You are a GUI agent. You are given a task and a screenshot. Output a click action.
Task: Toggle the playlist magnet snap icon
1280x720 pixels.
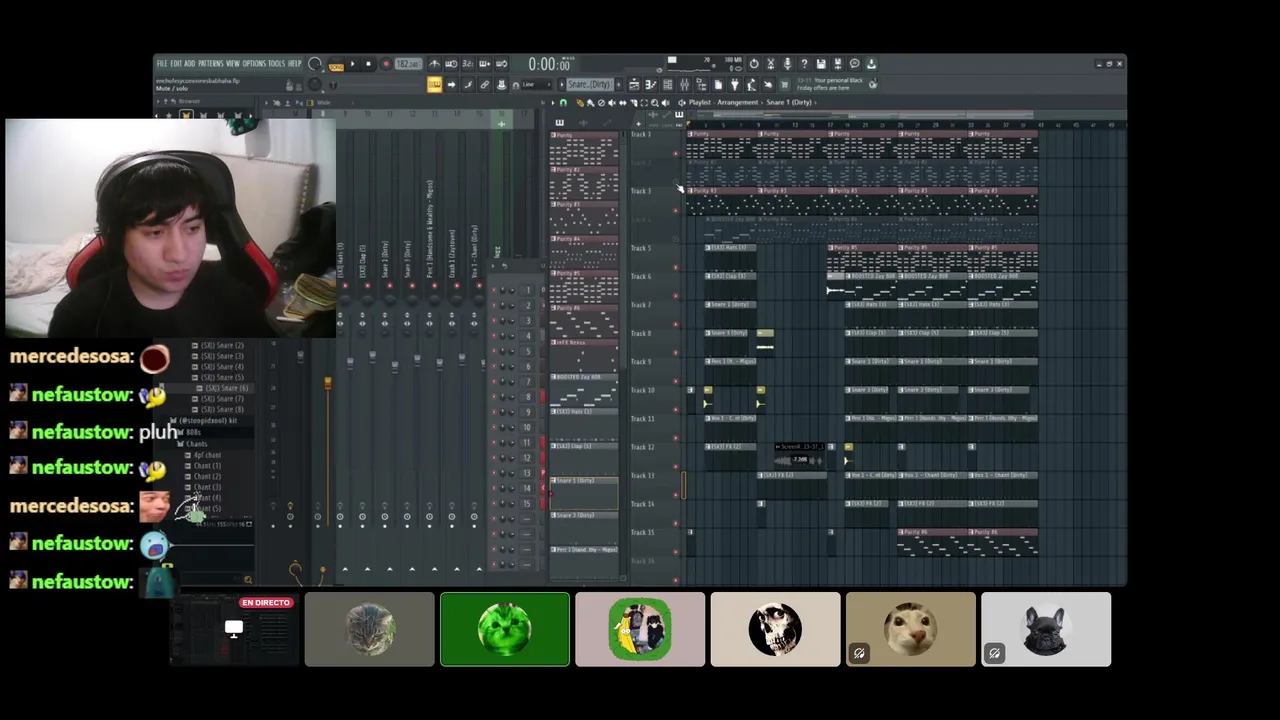point(563,103)
